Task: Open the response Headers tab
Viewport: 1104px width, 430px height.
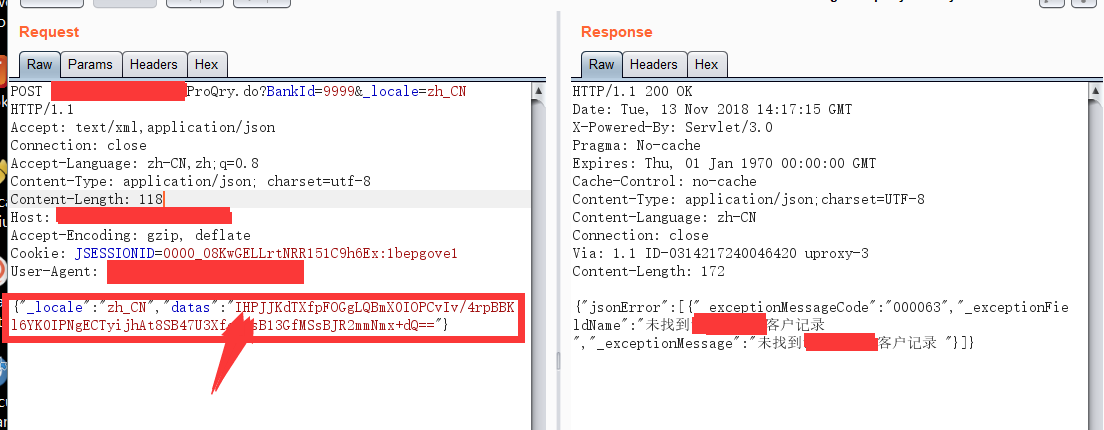Action: 653,65
